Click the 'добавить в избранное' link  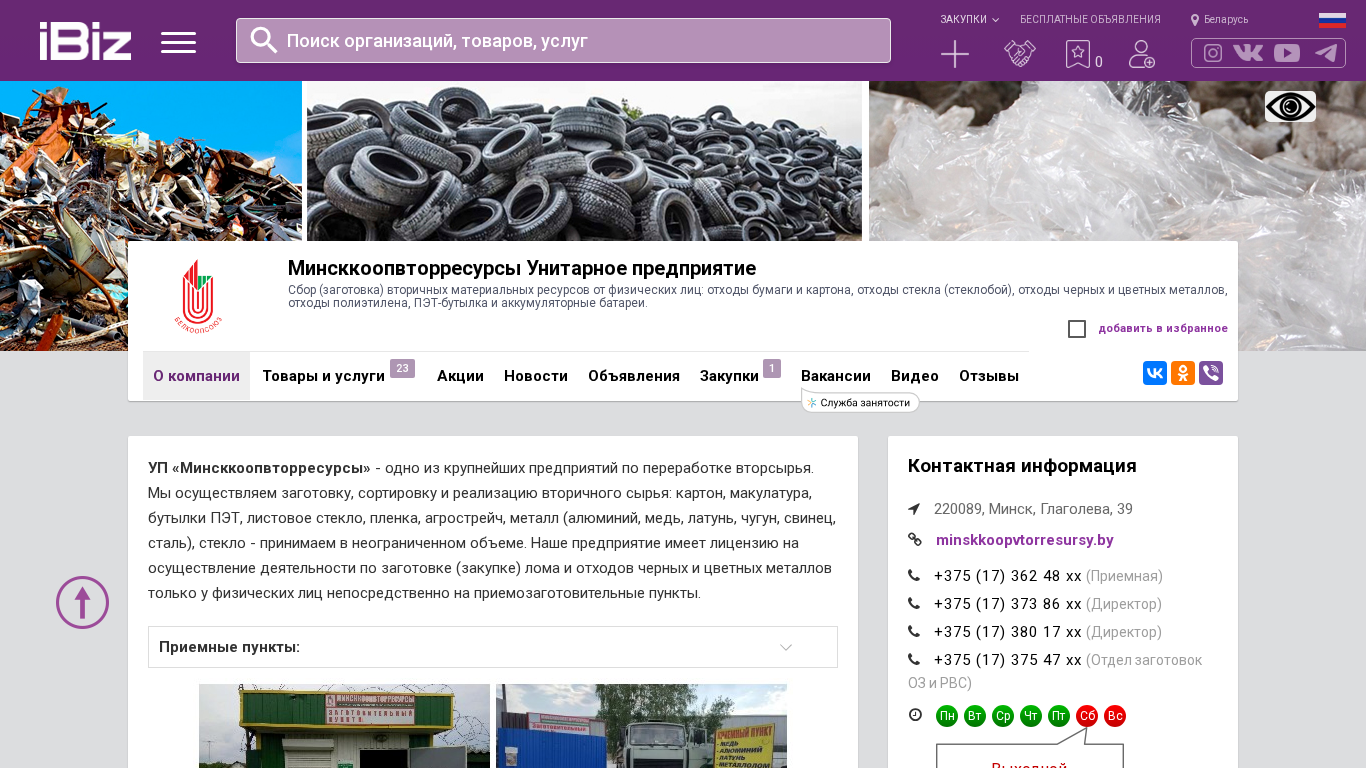pos(1163,329)
